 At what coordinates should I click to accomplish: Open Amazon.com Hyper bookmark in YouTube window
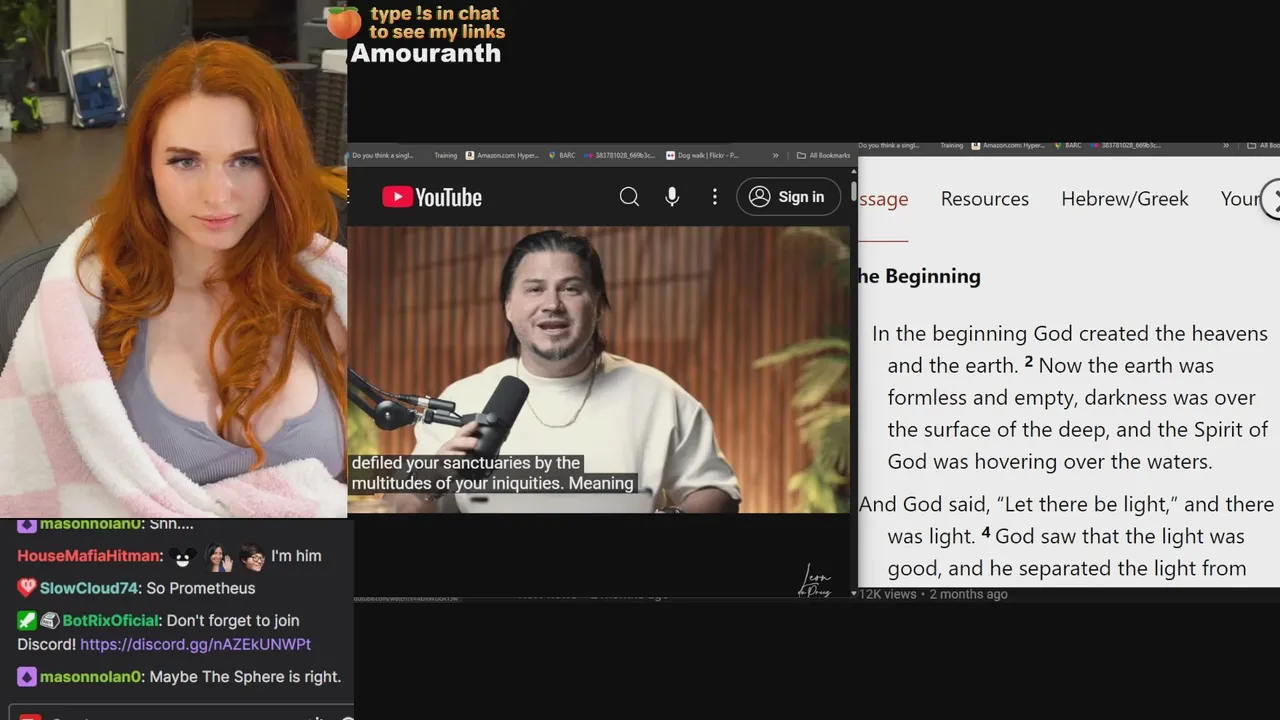(x=502, y=155)
